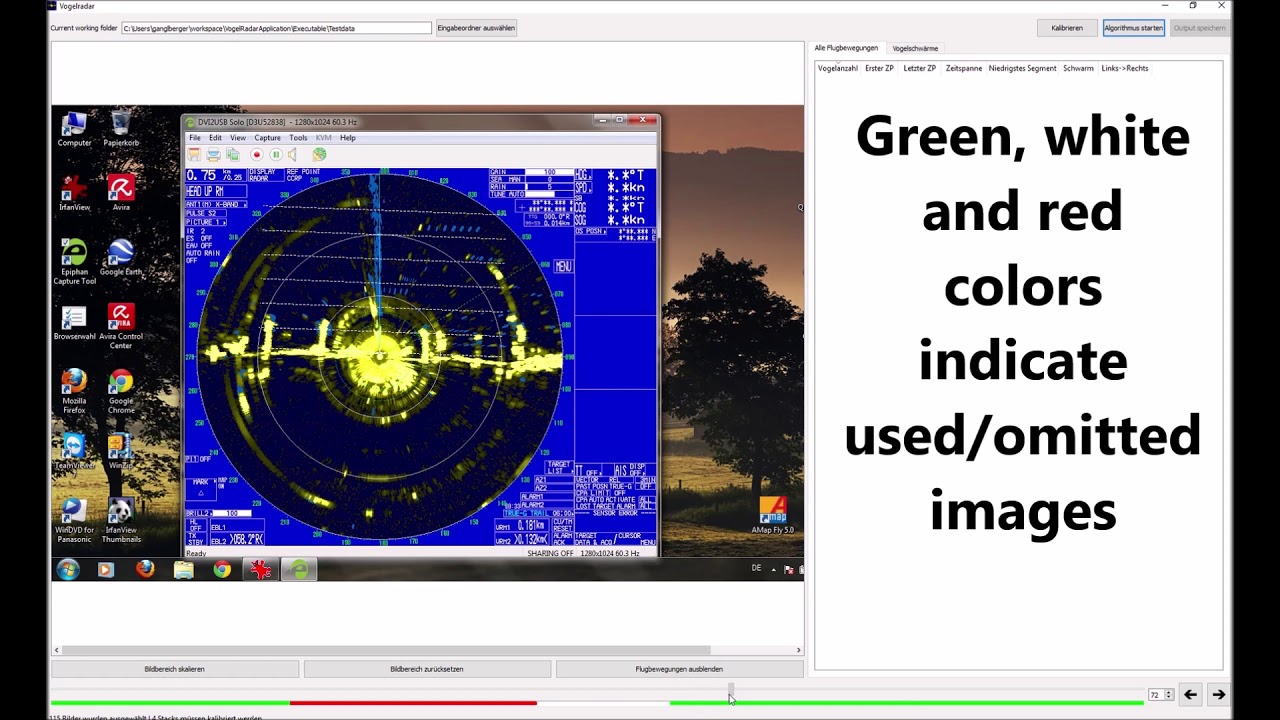Click the radar display MENU button
The height and width of the screenshot is (720, 1280).
pyautogui.click(x=563, y=266)
